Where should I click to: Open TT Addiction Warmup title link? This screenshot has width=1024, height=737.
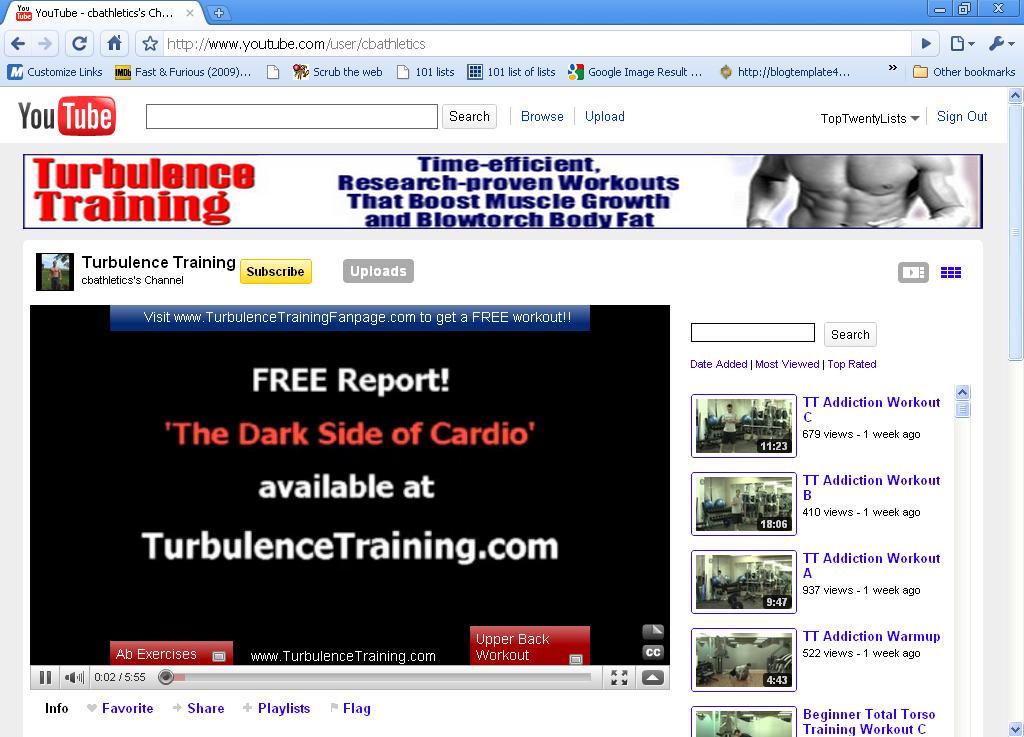tap(871, 636)
